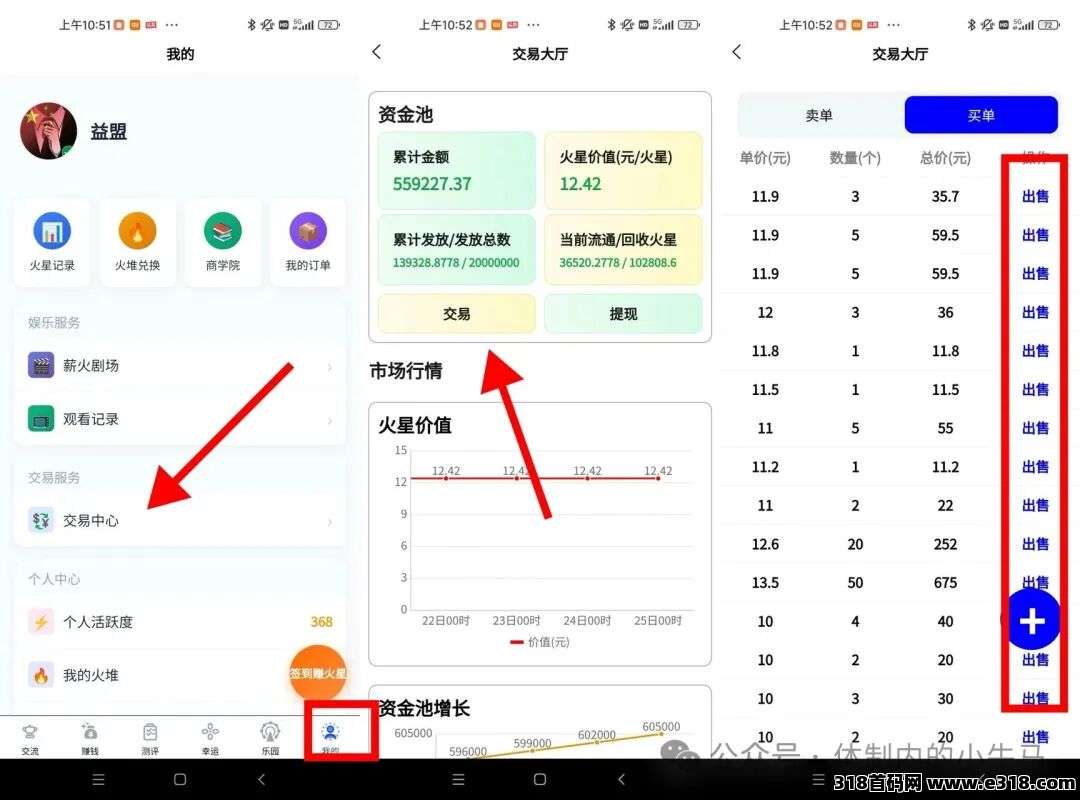Image resolution: width=1080 pixels, height=800 pixels.
Task: Open the 火星记录 (Mars records) icon
Action: [52, 231]
